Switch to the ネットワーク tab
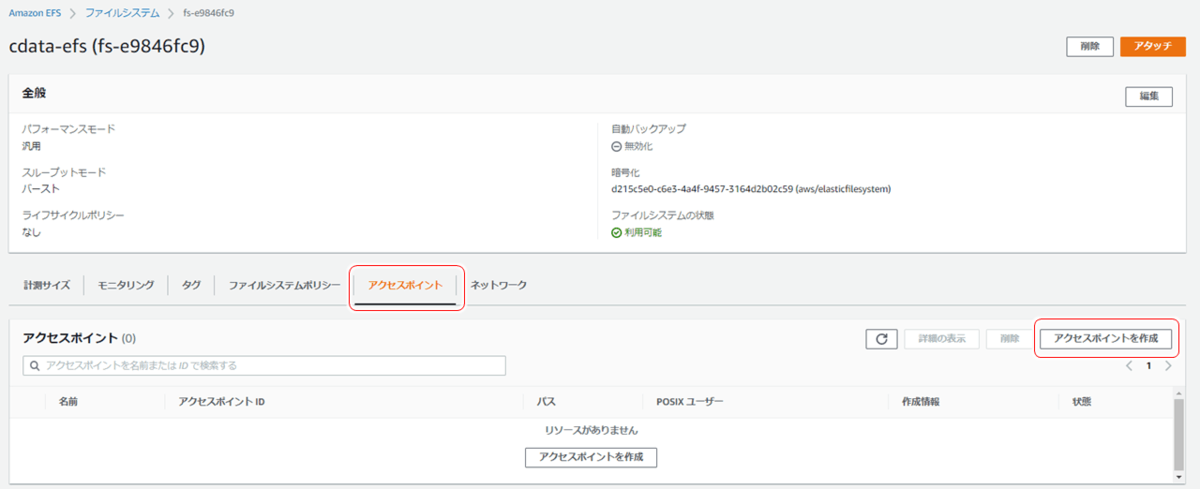 coord(499,285)
